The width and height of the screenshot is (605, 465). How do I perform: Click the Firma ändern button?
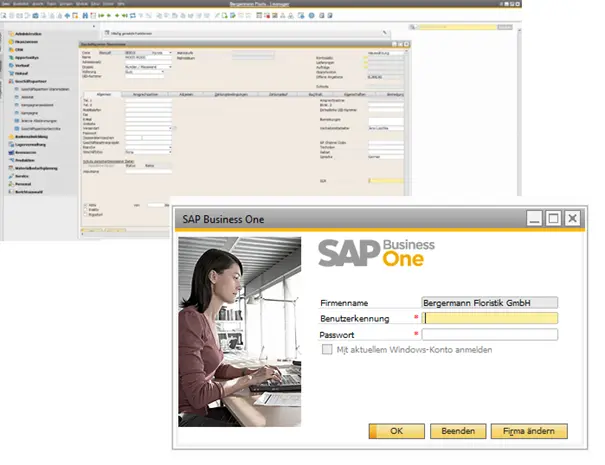[529, 431]
